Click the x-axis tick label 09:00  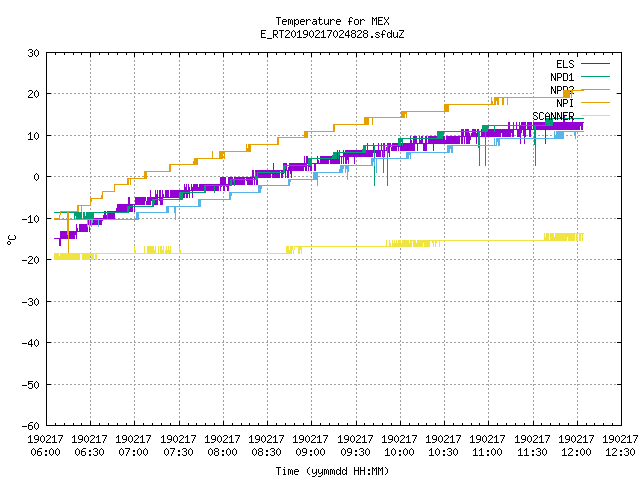coord(311,452)
